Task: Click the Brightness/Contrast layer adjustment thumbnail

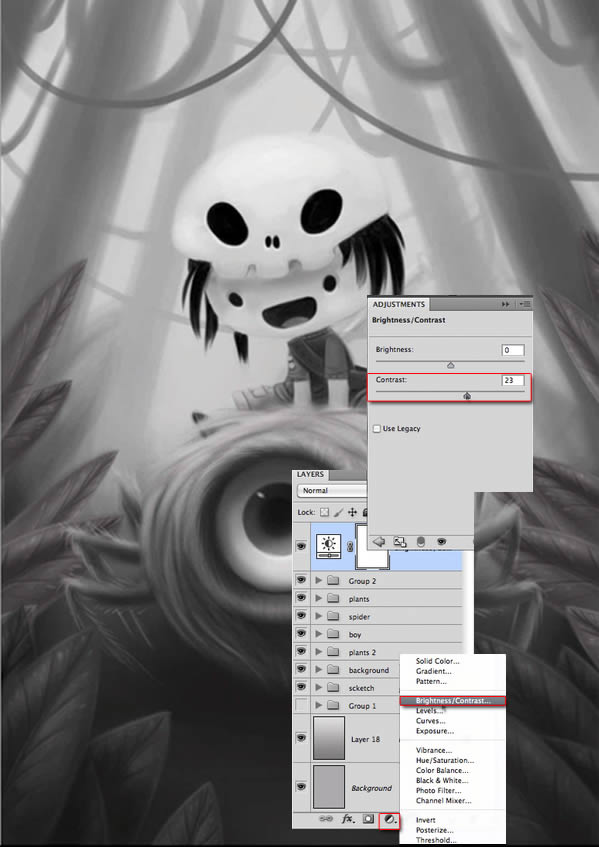Action: (x=329, y=546)
